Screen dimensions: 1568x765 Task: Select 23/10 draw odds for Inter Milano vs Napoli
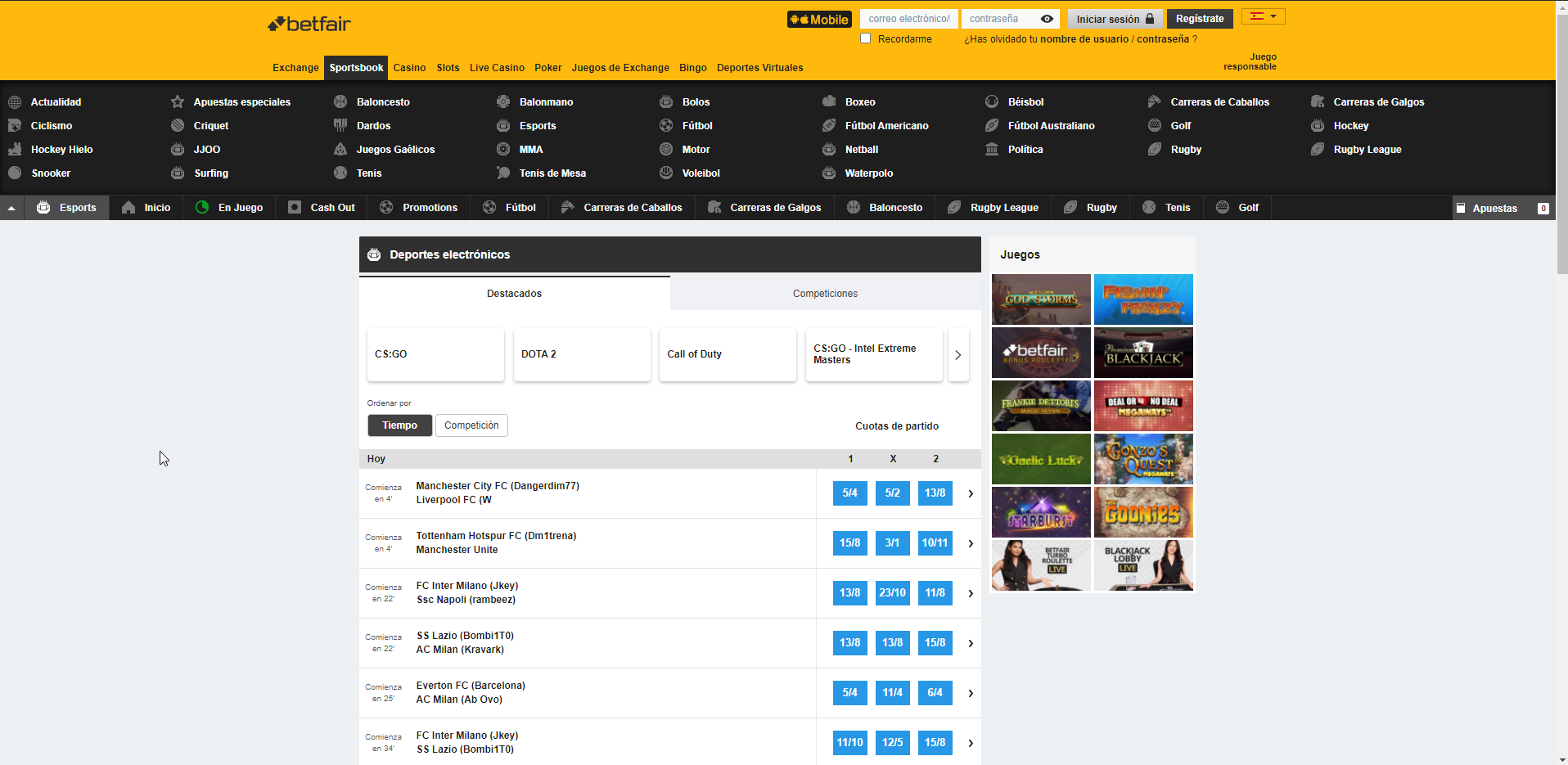tap(892, 593)
